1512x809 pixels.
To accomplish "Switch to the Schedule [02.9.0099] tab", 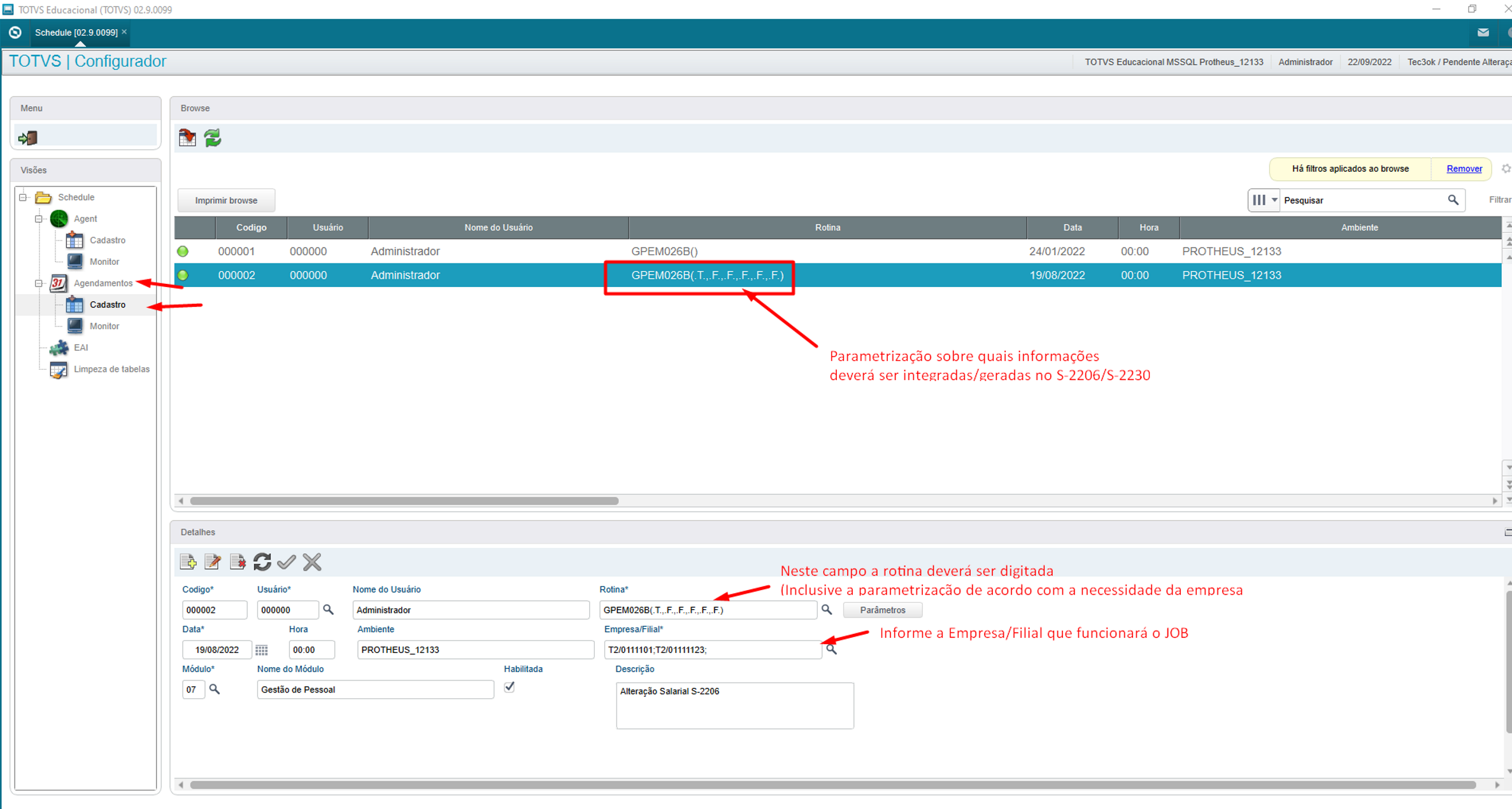I will click(76, 32).
